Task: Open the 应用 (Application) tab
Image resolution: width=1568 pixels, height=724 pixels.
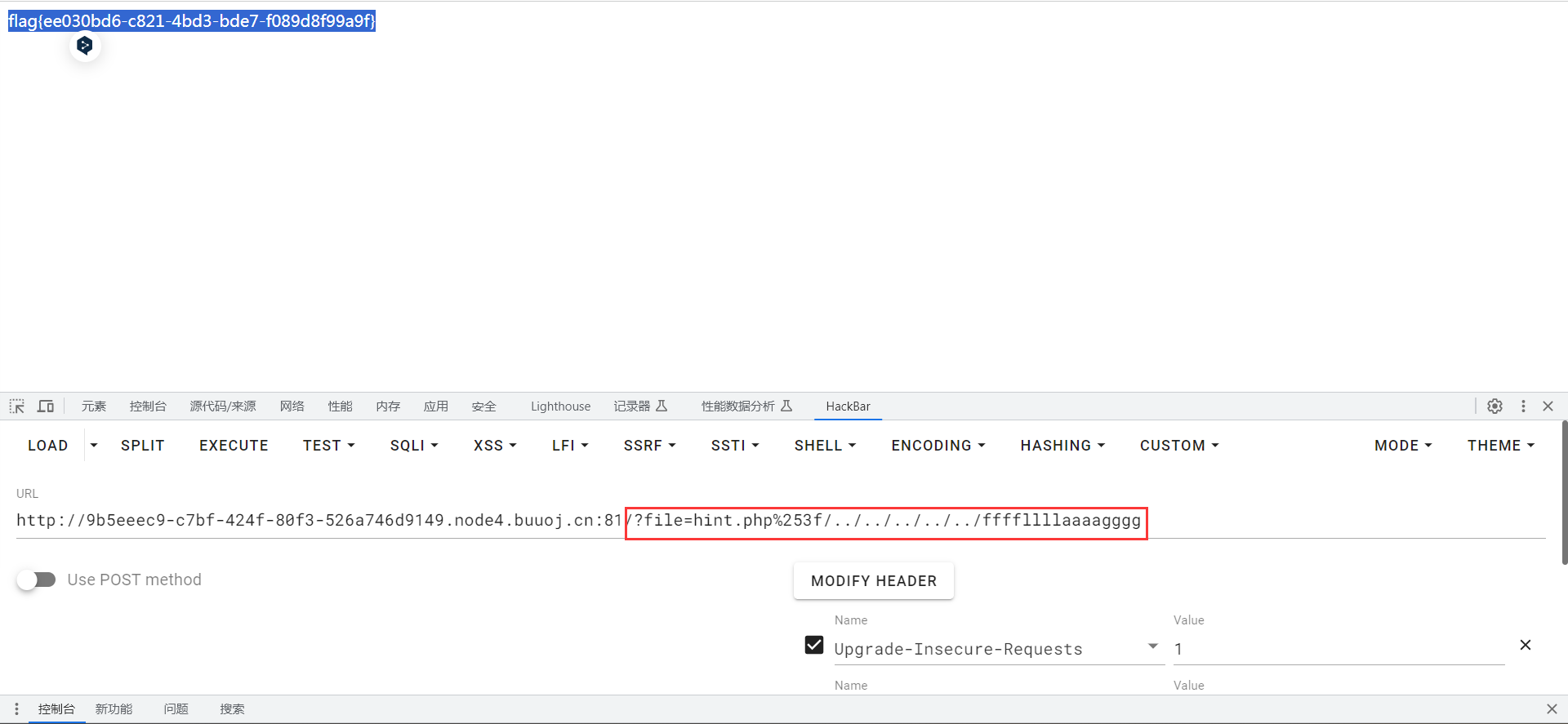Action: point(436,406)
